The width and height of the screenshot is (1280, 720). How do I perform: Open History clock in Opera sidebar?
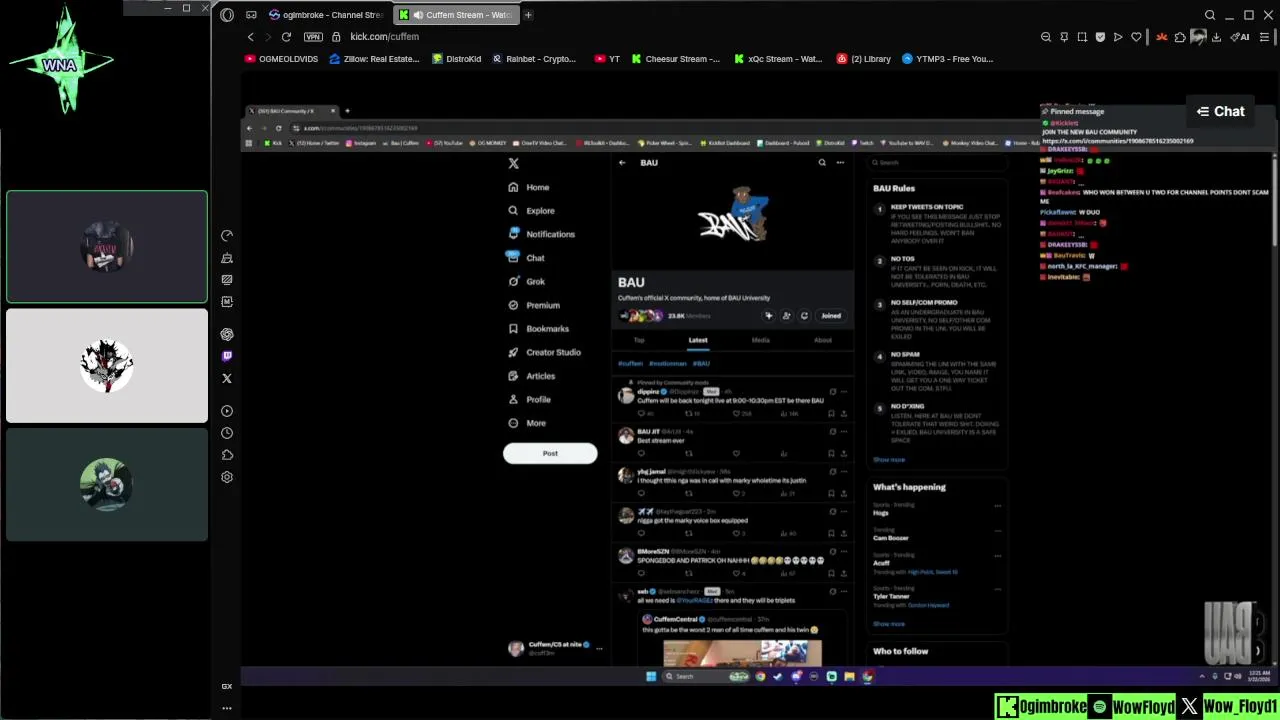[227, 433]
